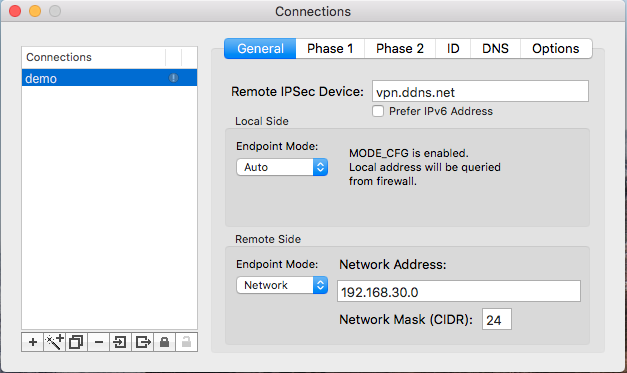
Task: Select the demo connection row
Action: point(109,78)
